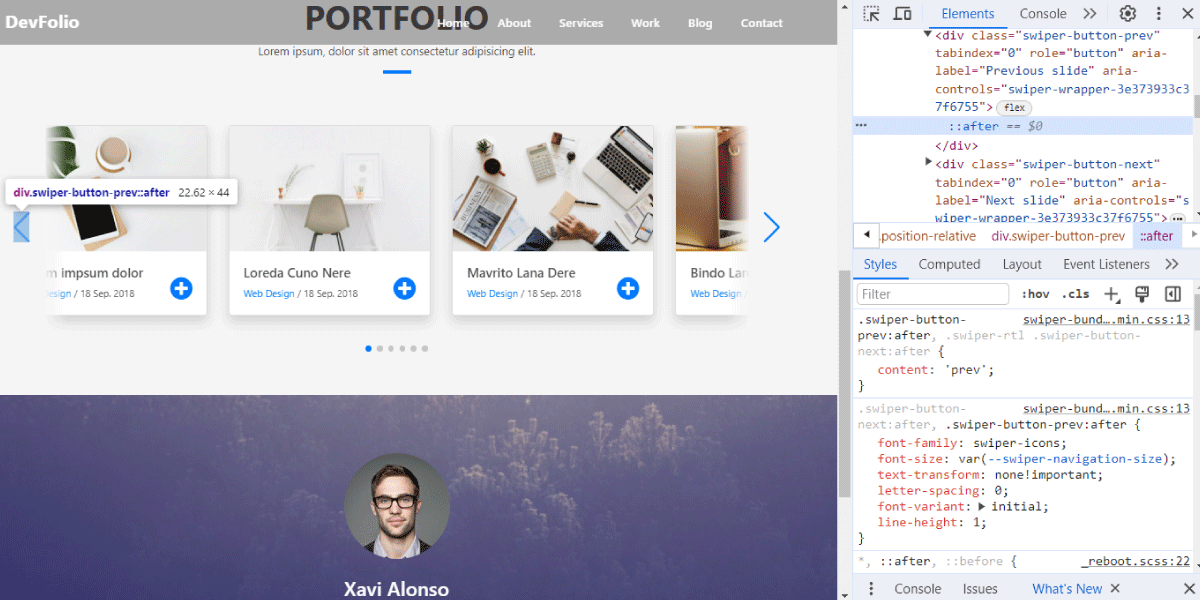This screenshot has height=600, width=1200.
Task: Open the Computed tab
Action: pos(949,264)
